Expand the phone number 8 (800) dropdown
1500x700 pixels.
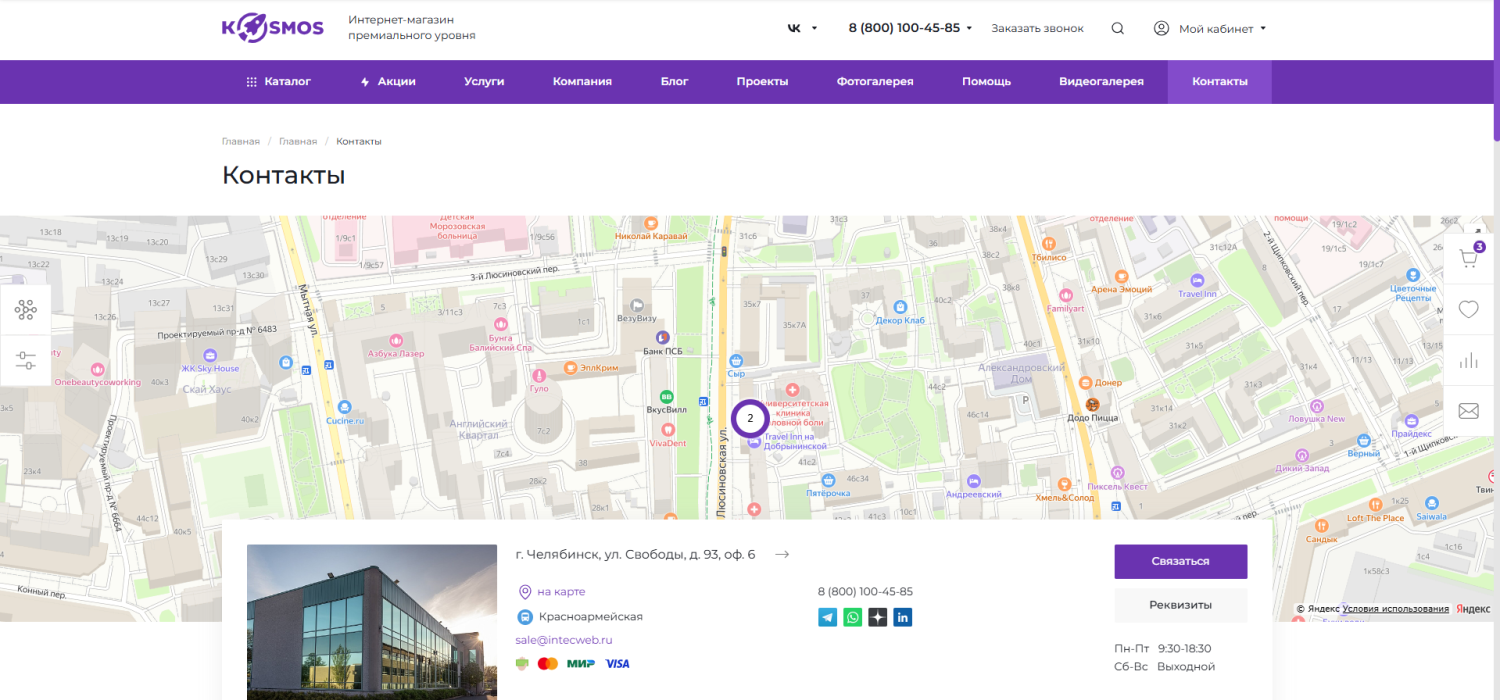(910, 28)
